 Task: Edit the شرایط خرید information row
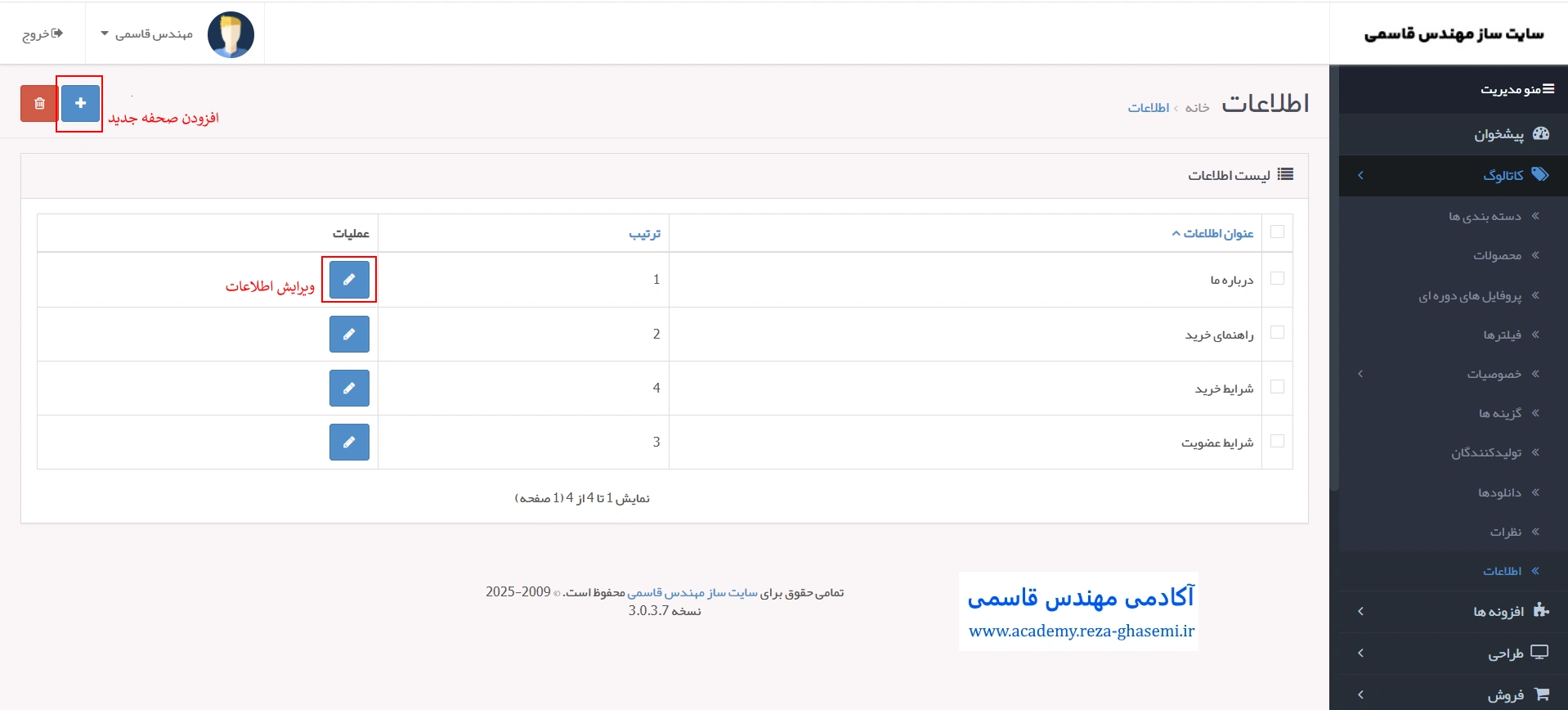(x=349, y=388)
